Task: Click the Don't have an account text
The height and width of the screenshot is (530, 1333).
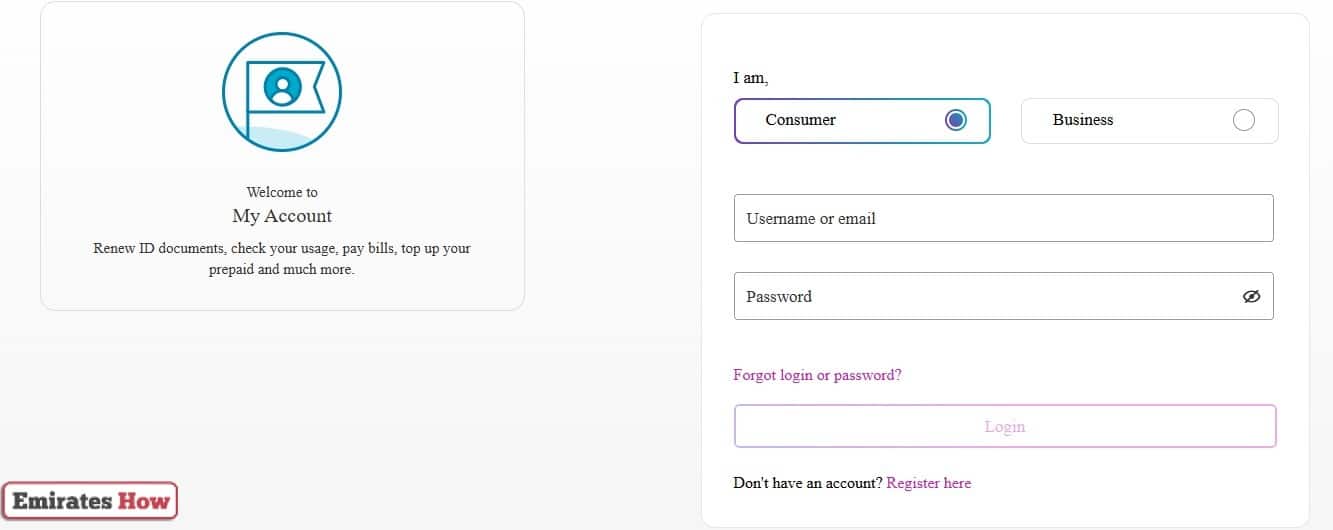Action: pyautogui.click(x=808, y=483)
